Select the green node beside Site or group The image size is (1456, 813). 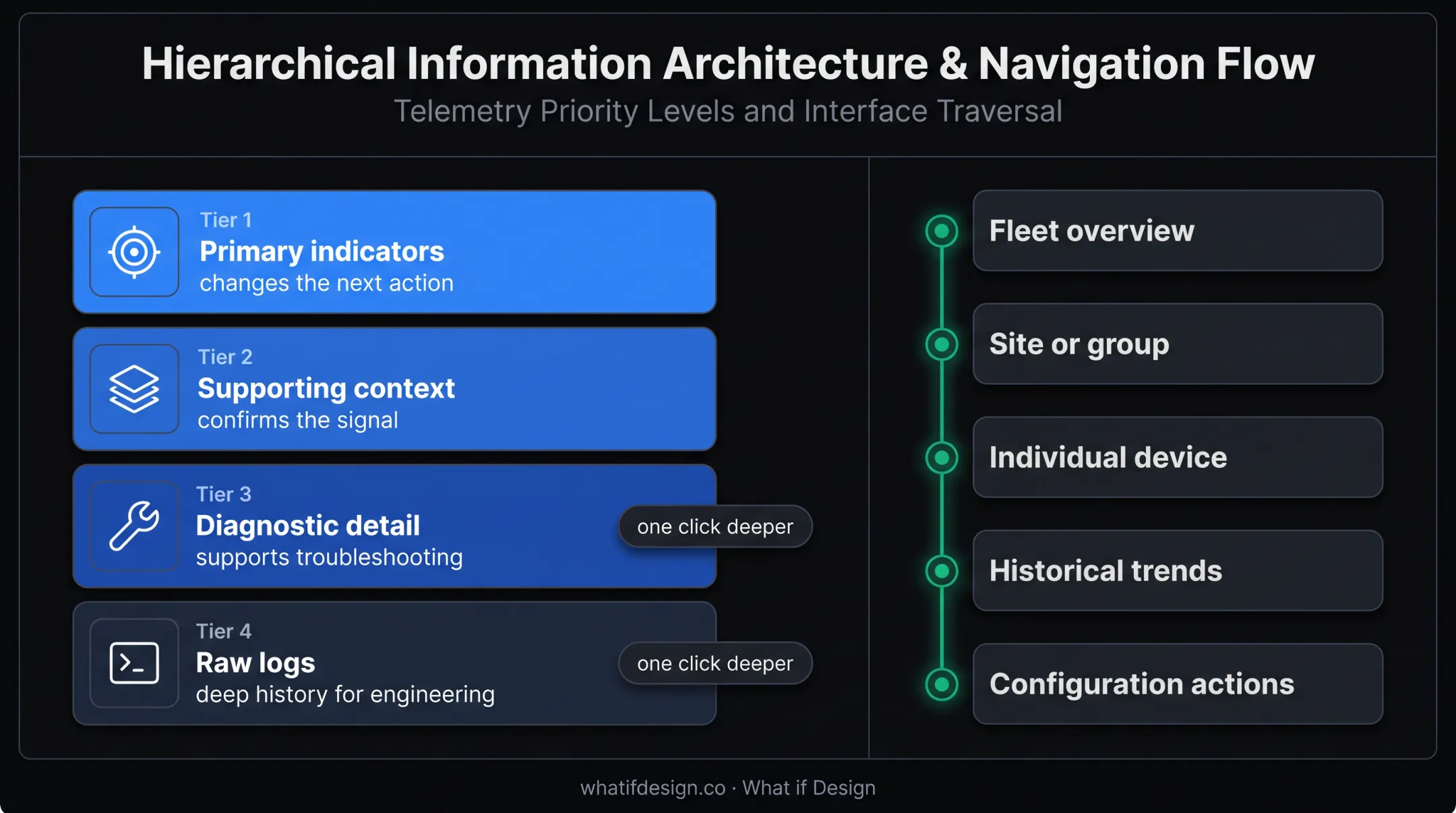(x=942, y=344)
